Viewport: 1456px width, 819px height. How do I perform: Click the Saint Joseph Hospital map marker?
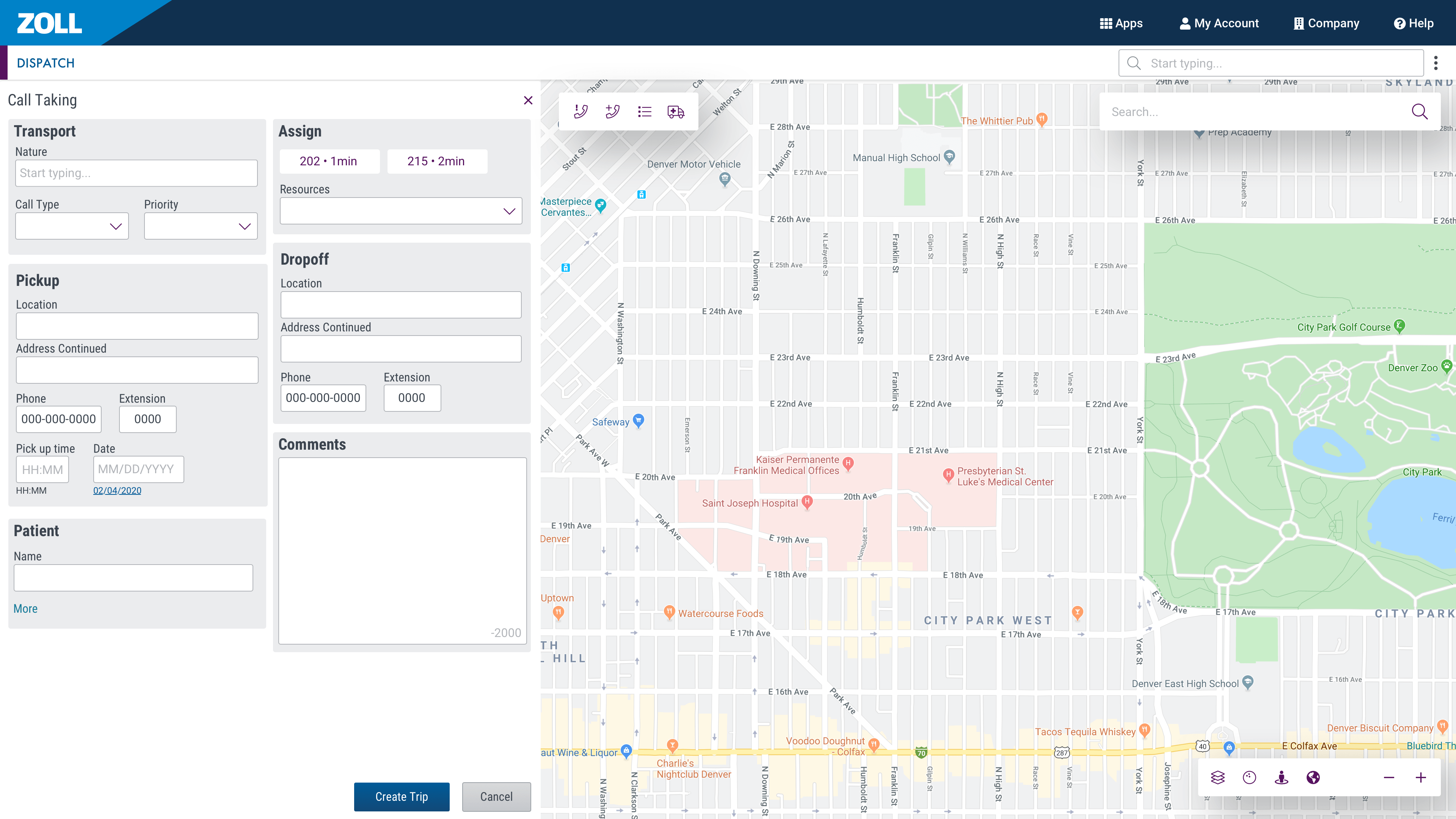coord(808,502)
